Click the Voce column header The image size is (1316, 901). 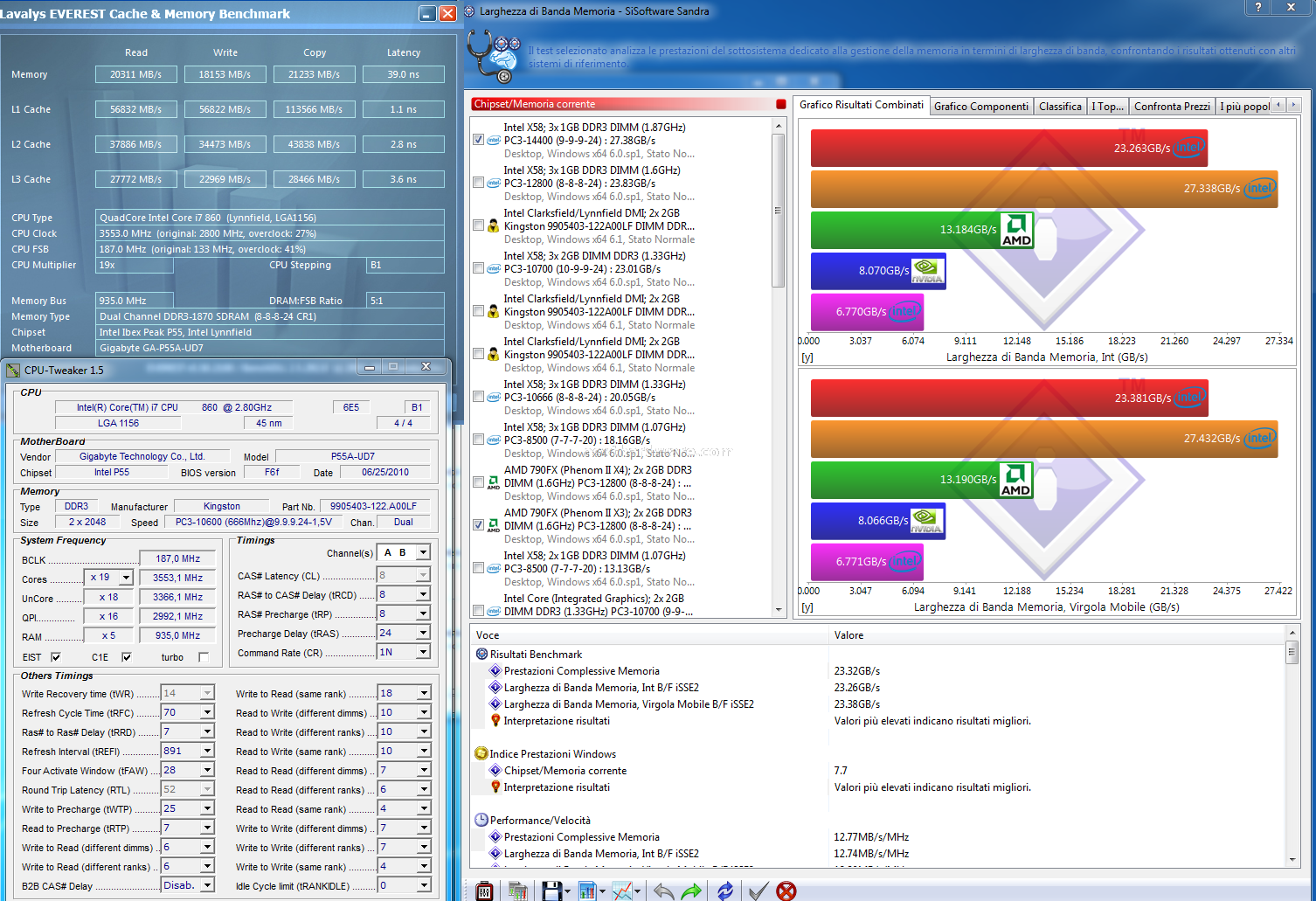[x=648, y=635]
